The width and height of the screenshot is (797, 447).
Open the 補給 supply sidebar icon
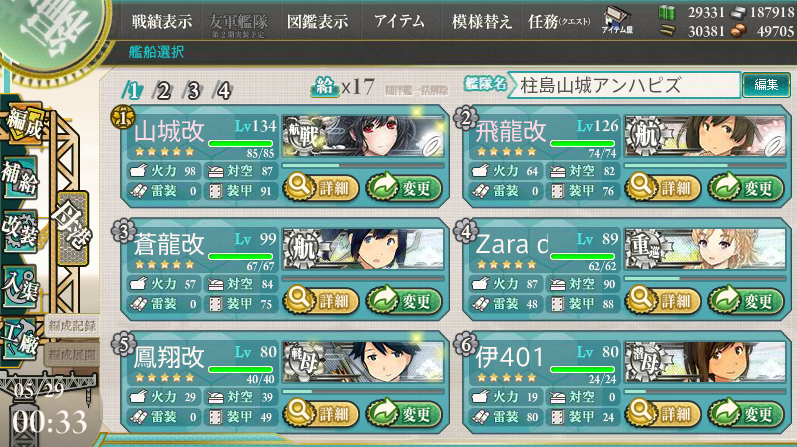pyautogui.click(x=20, y=177)
